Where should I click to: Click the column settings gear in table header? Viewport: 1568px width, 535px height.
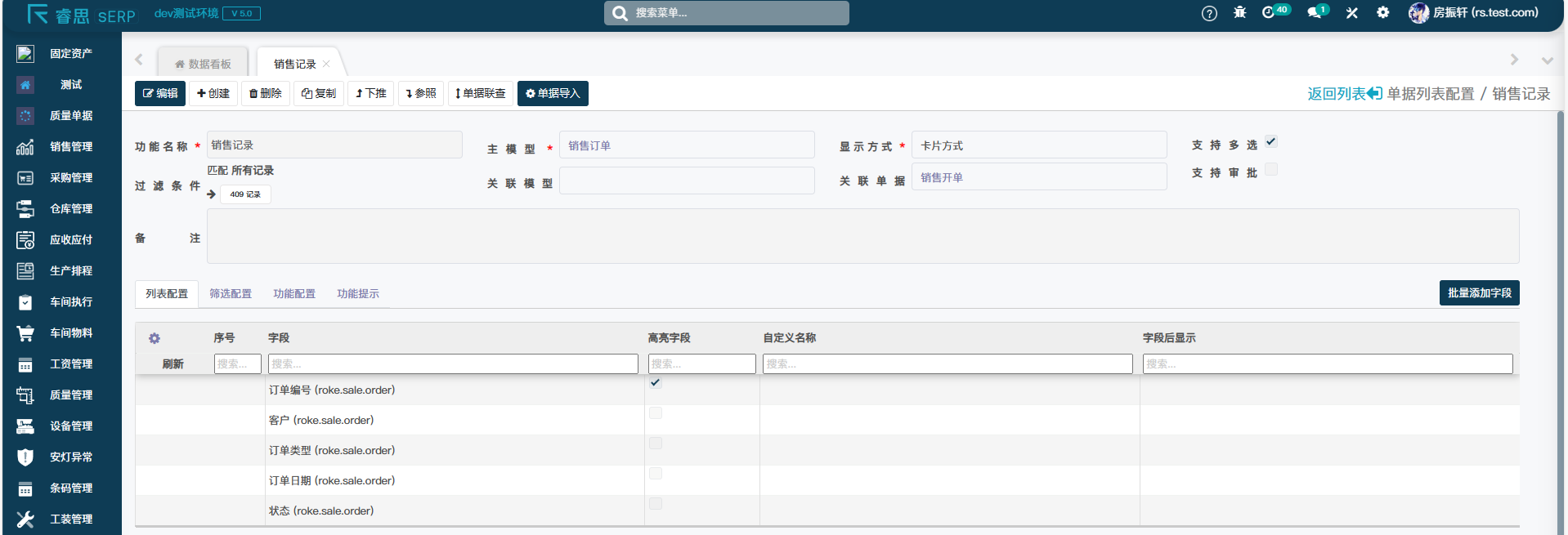click(155, 338)
